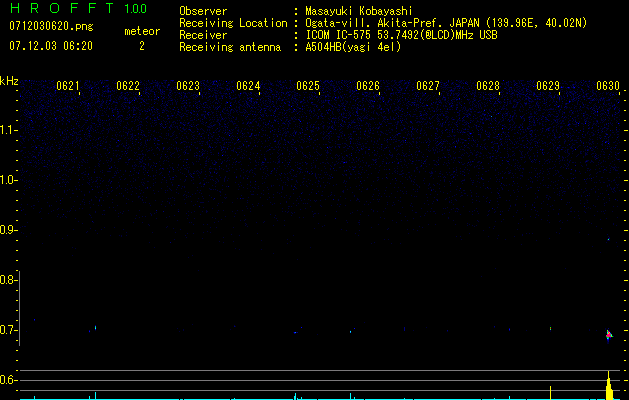Click the 0626 time marker
Image resolution: width=629 pixels, height=400 pixels.
pos(368,86)
